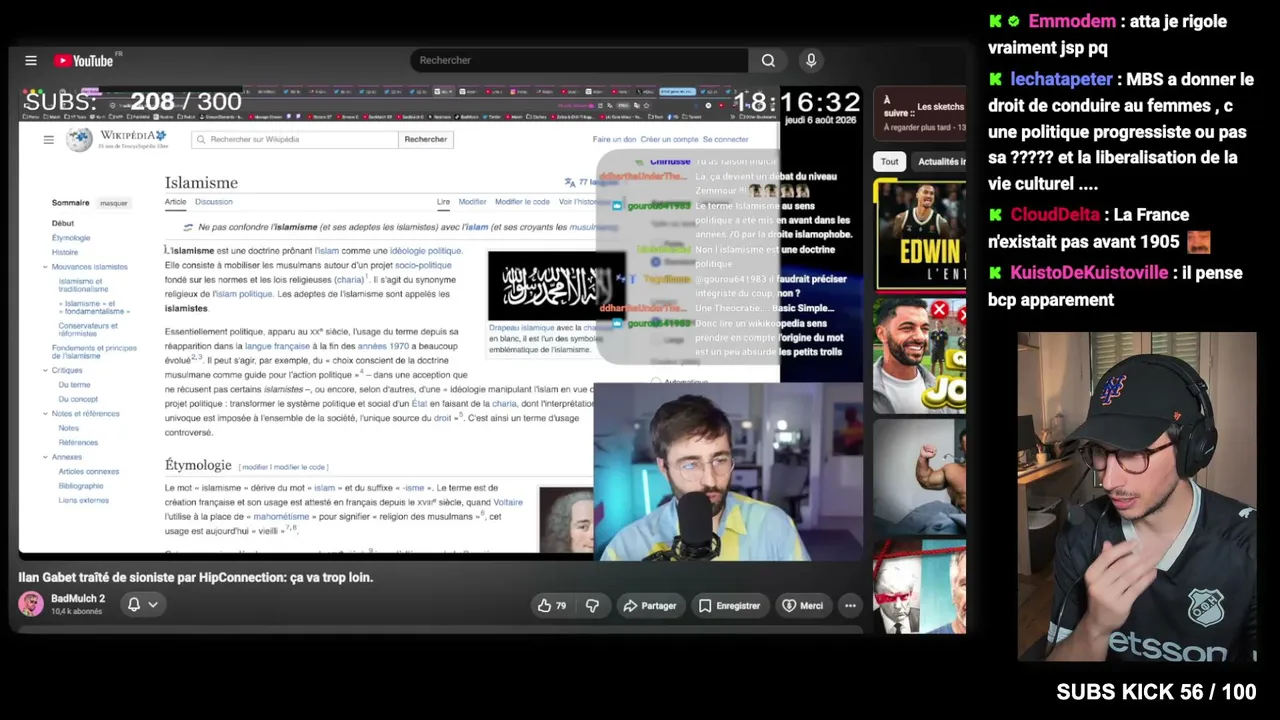
Task: Click Kick badge next to CloudDelta
Action: (995, 215)
